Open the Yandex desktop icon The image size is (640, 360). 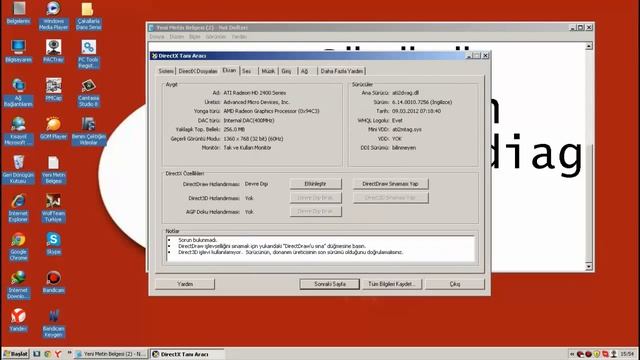pyautogui.click(x=18, y=320)
